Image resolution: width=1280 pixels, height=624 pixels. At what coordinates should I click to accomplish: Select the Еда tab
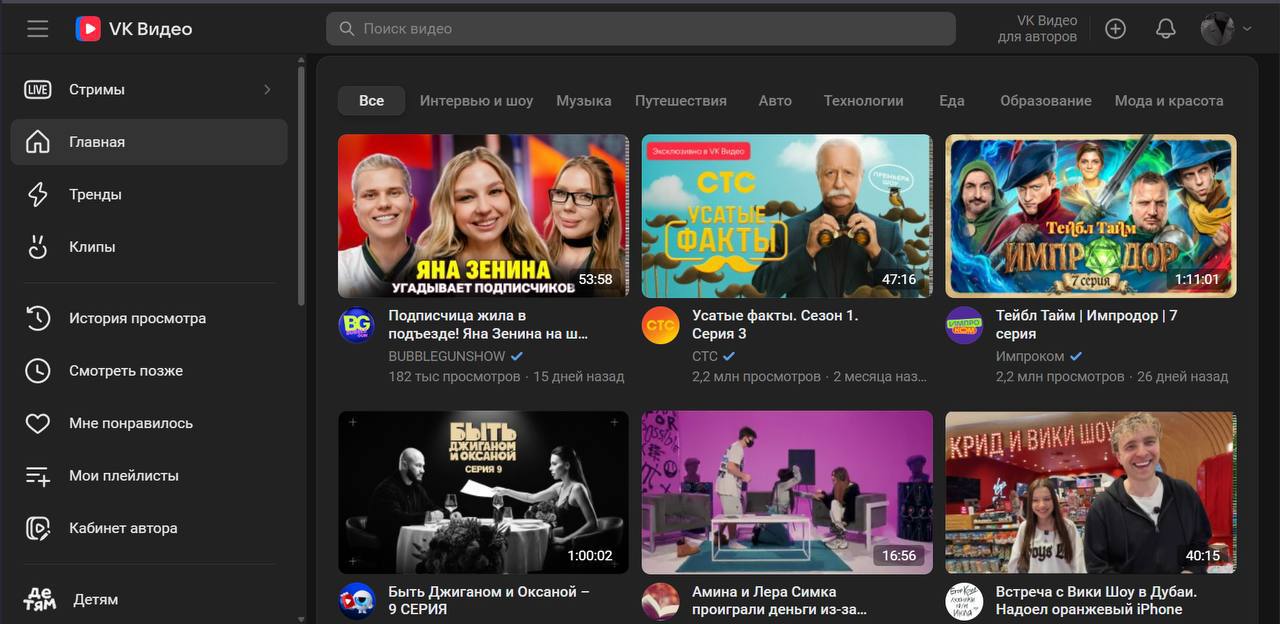952,101
